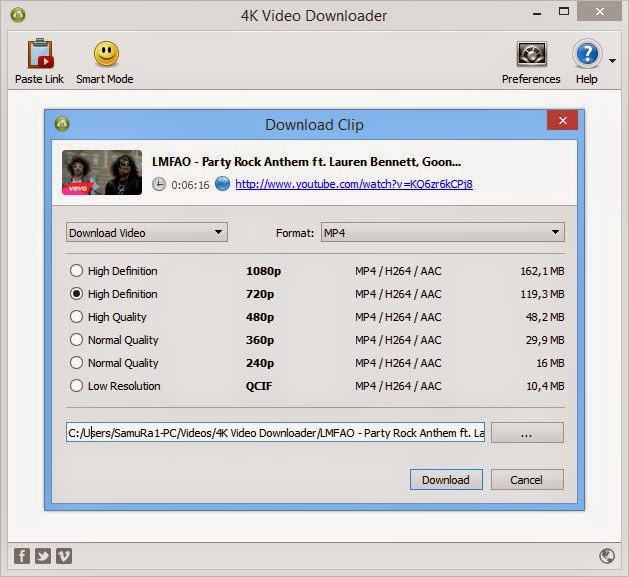This screenshot has height=577, width=629.
Task: Click the 16 MB file size text
Action: coord(550,363)
